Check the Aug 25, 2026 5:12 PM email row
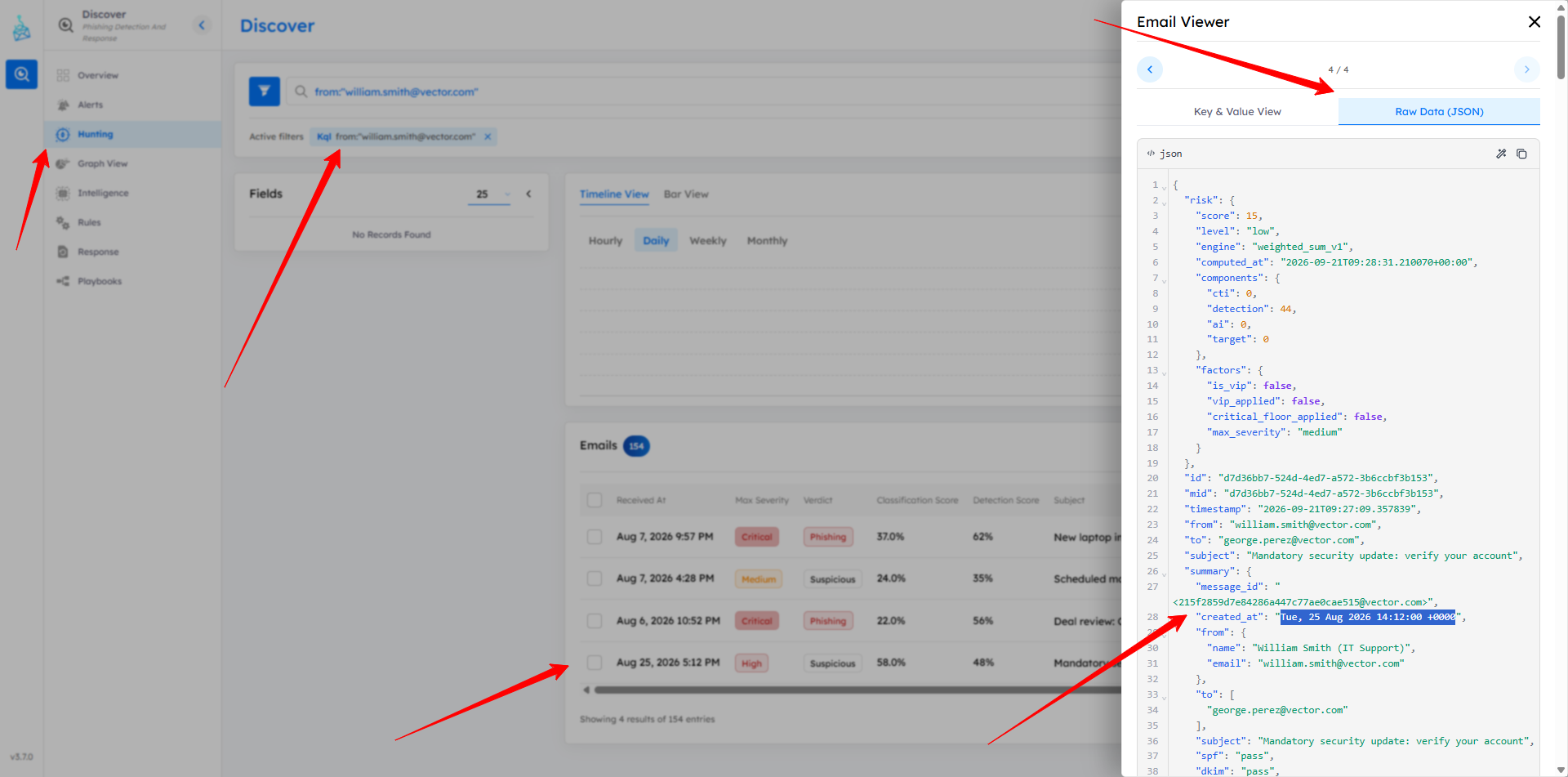This screenshot has height=777, width=1568. pos(595,663)
